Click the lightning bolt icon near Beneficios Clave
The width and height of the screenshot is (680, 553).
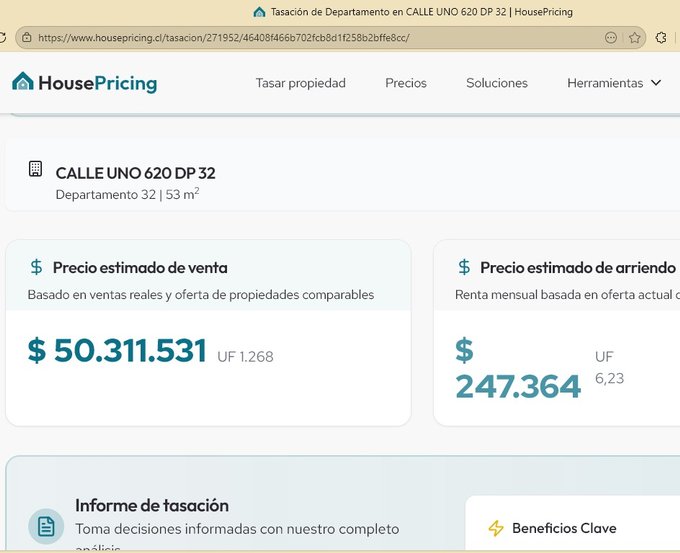[496, 528]
